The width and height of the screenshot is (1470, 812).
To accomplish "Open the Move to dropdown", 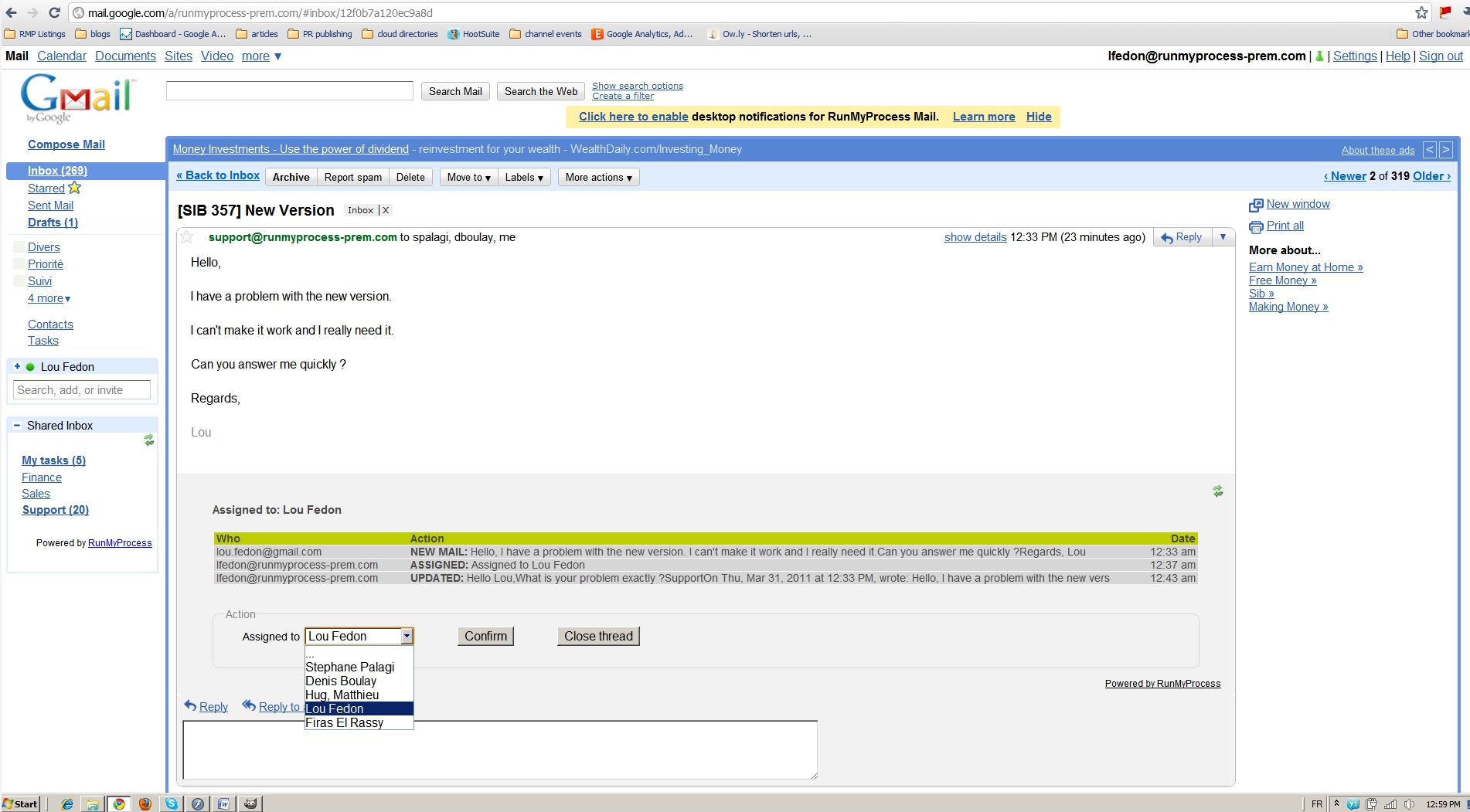I will (468, 178).
